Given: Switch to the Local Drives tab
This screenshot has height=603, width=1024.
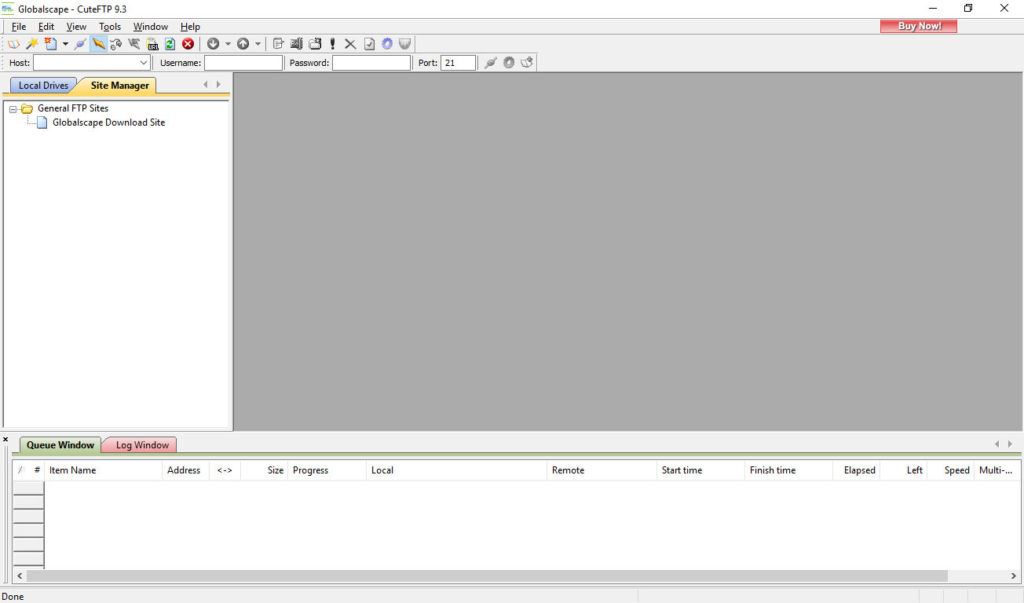Looking at the screenshot, I should point(43,86).
